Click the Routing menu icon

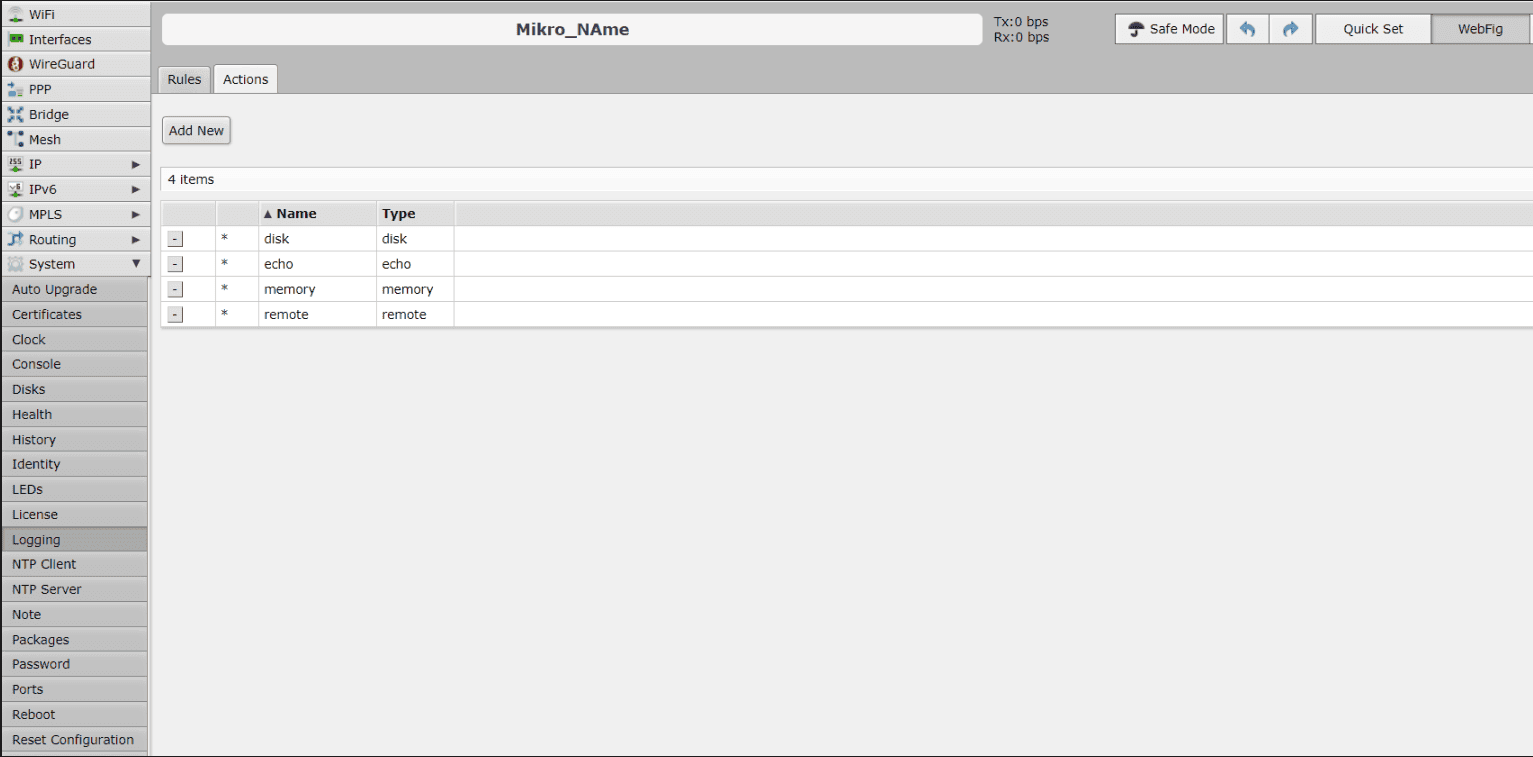(15, 239)
